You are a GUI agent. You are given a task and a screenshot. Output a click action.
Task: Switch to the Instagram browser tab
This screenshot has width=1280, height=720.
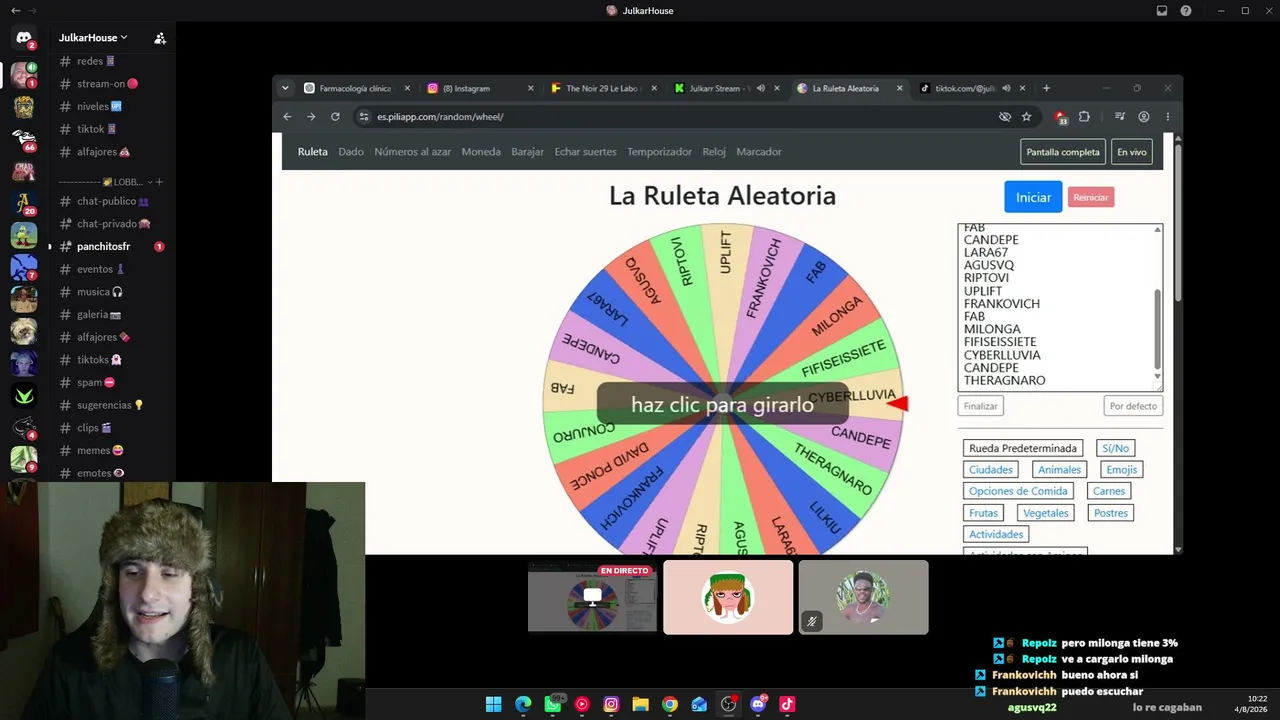pos(478,88)
